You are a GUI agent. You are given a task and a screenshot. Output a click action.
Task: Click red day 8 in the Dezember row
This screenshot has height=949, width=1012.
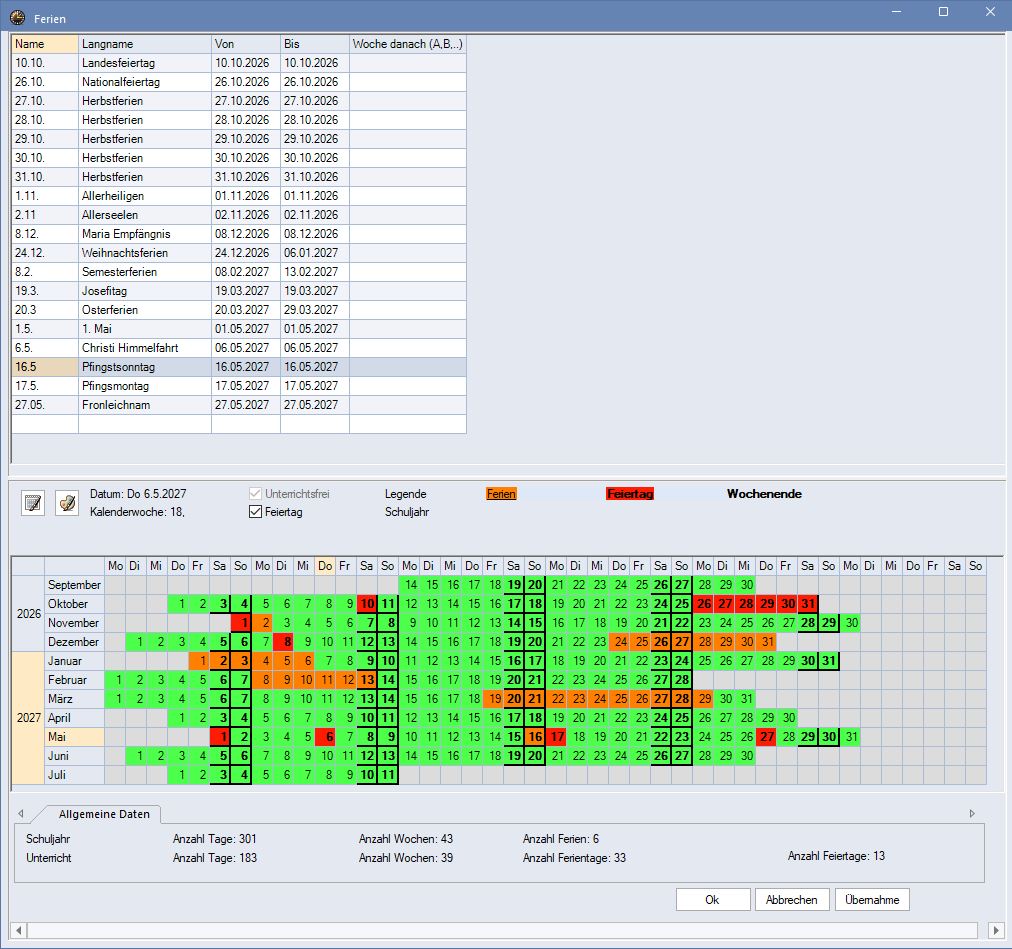[283, 642]
